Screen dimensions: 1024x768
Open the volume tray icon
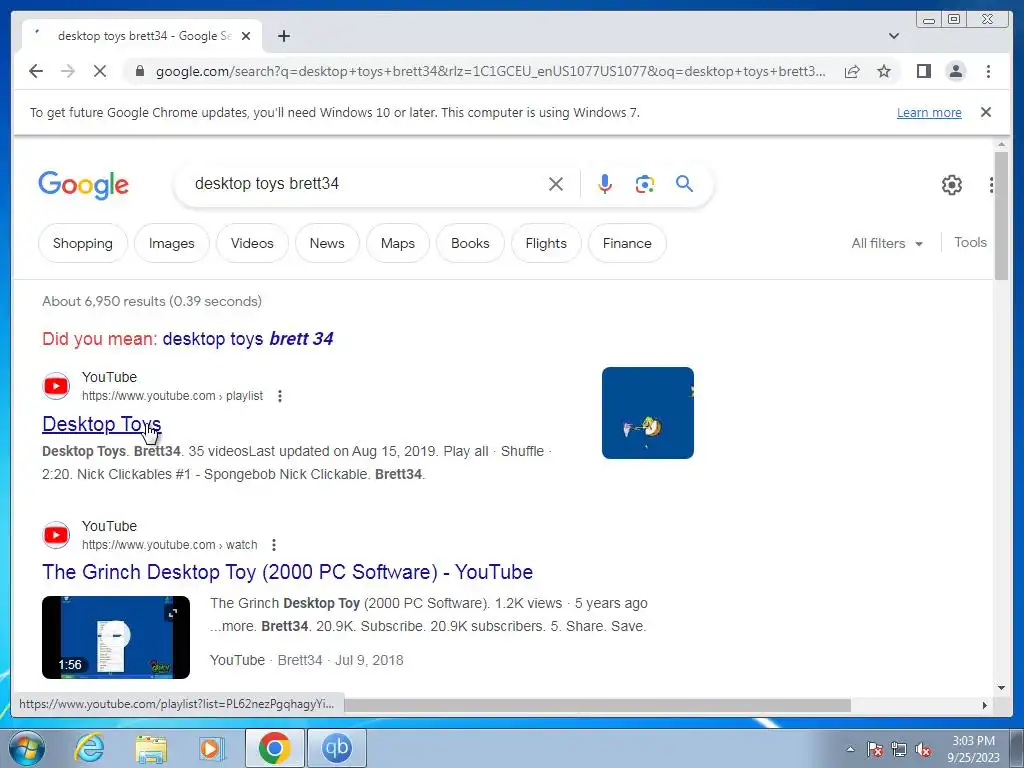[x=923, y=750]
